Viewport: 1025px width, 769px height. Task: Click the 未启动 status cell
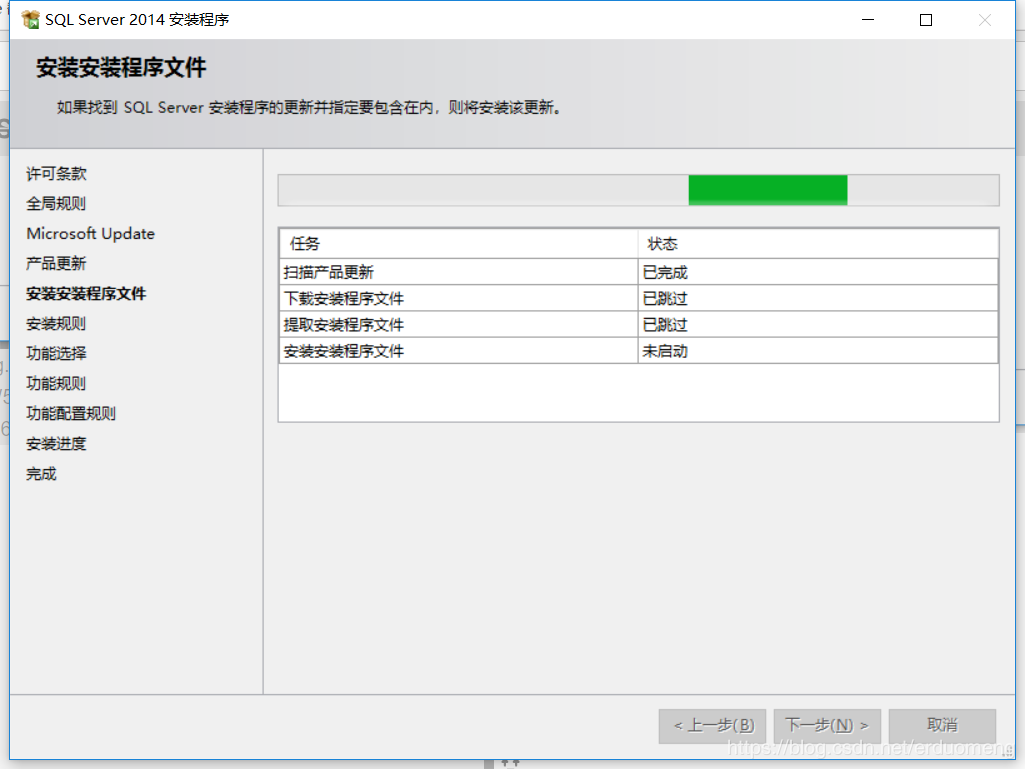(818, 351)
